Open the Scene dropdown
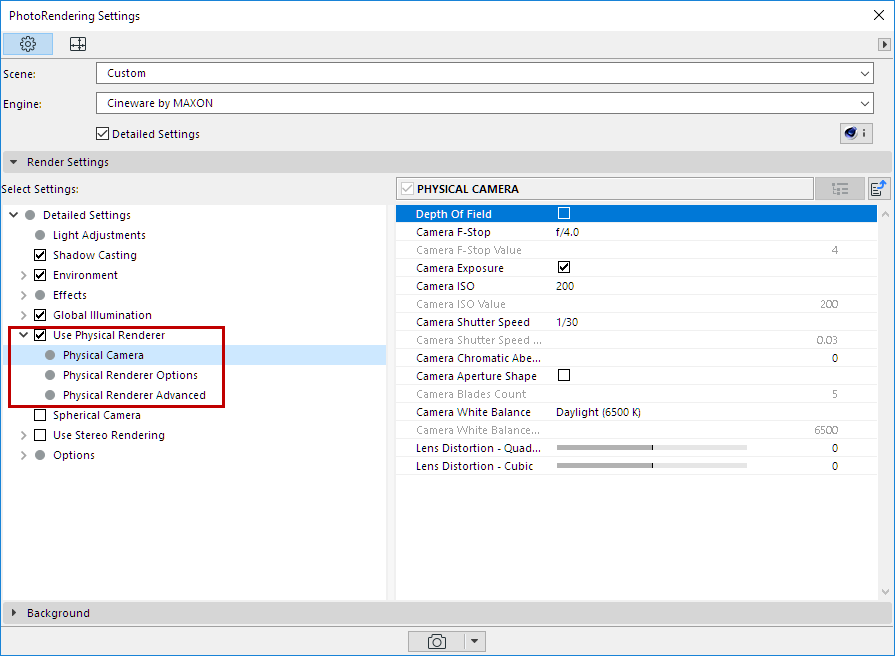This screenshot has height=656, width=895. (x=485, y=73)
